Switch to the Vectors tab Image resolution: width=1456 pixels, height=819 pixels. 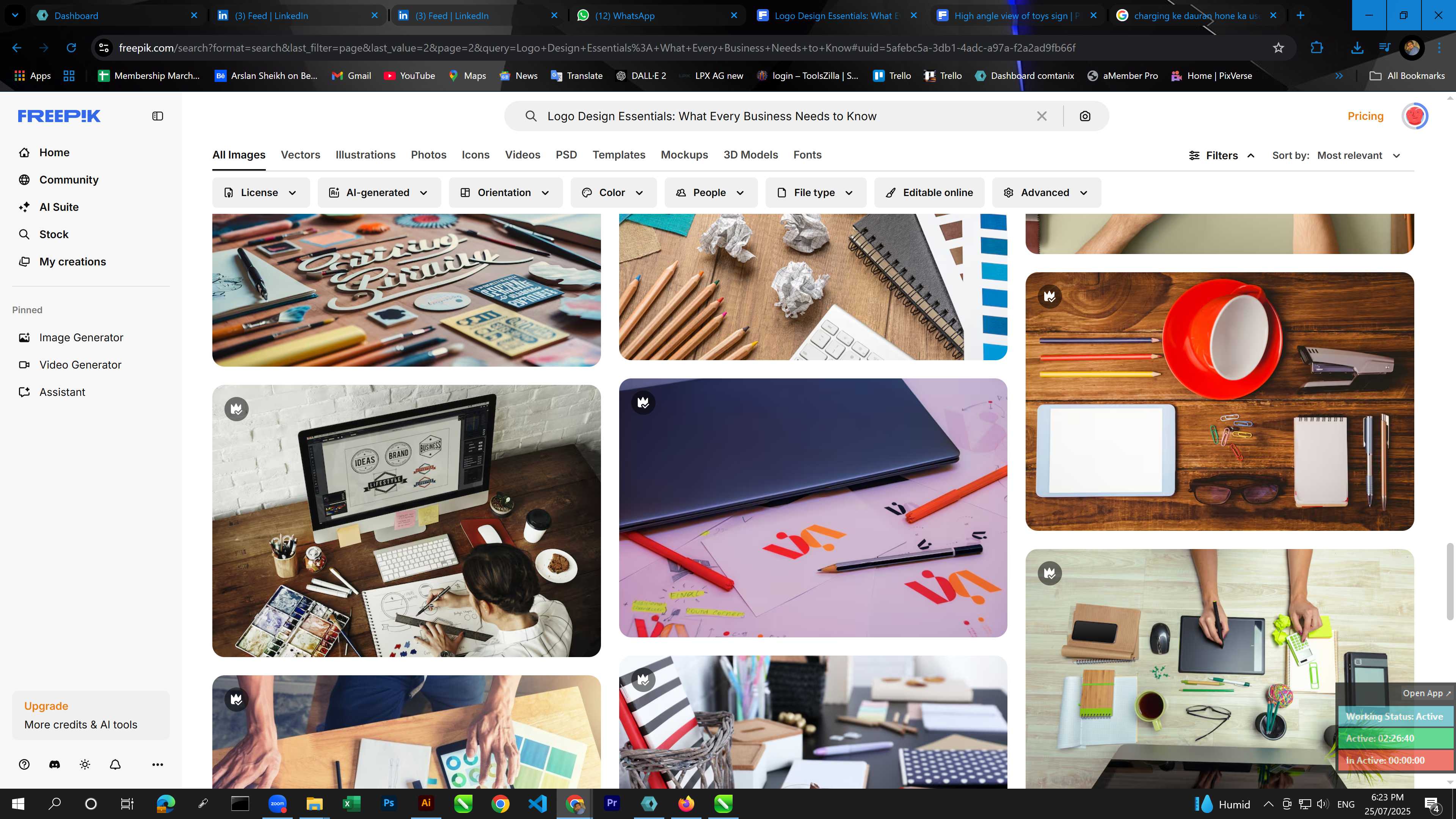pos(300,155)
